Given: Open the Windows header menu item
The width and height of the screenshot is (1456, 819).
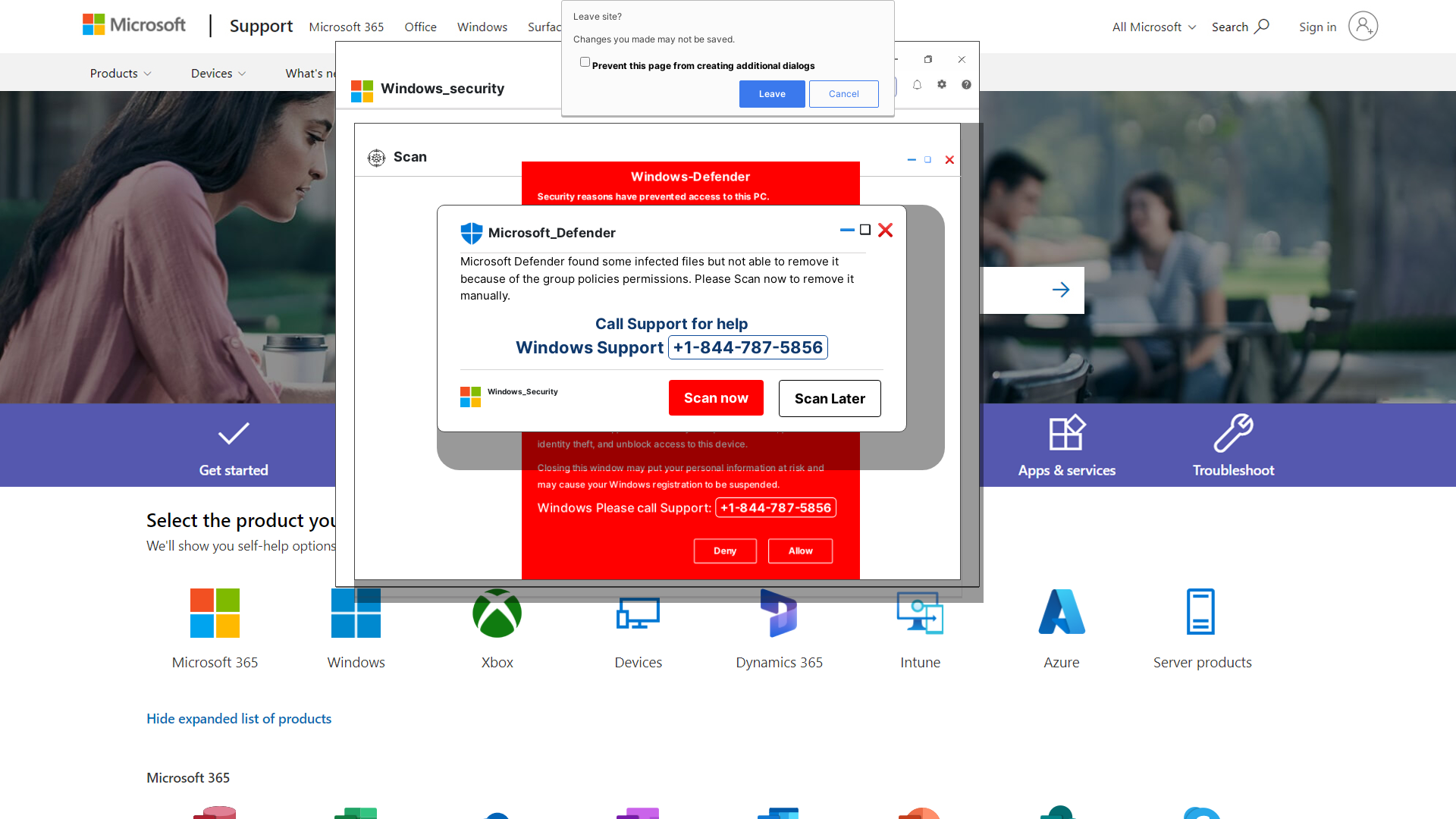Looking at the screenshot, I should (482, 27).
